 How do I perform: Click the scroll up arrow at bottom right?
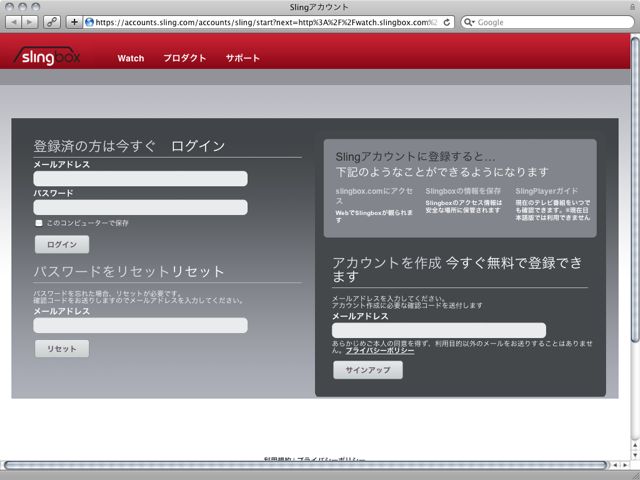(x=635, y=444)
